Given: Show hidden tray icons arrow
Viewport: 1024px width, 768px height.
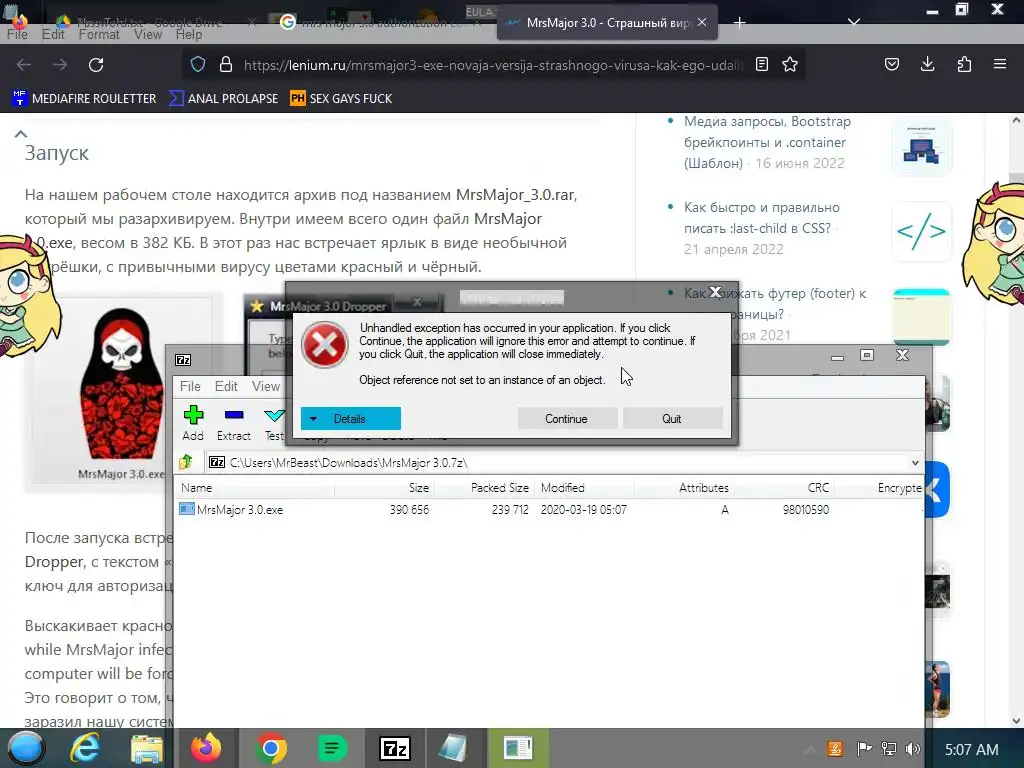Looking at the screenshot, I should (x=810, y=749).
